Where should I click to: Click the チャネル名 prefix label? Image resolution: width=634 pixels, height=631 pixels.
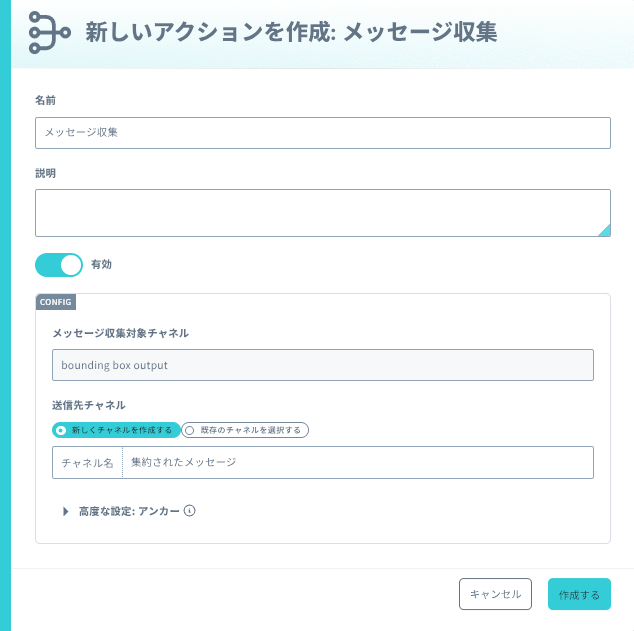pos(87,462)
